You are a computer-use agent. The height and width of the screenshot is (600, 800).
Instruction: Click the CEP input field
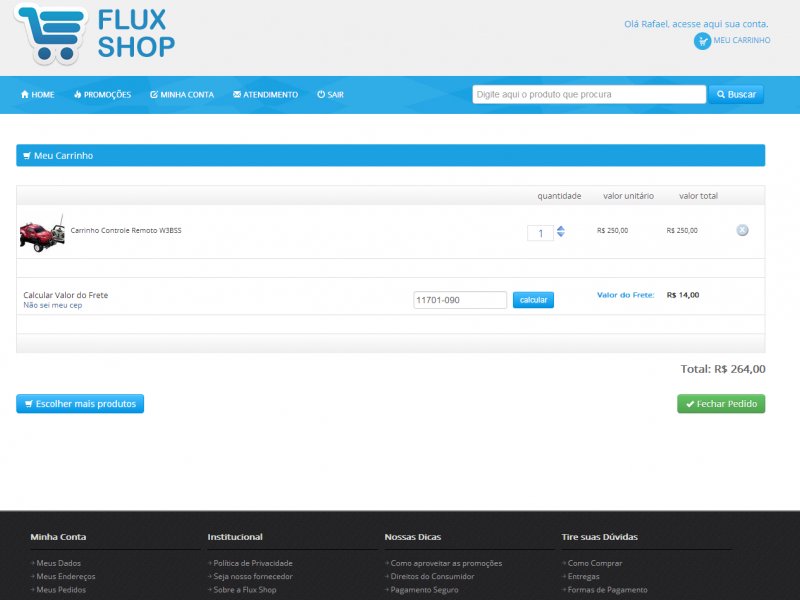pos(460,300)
